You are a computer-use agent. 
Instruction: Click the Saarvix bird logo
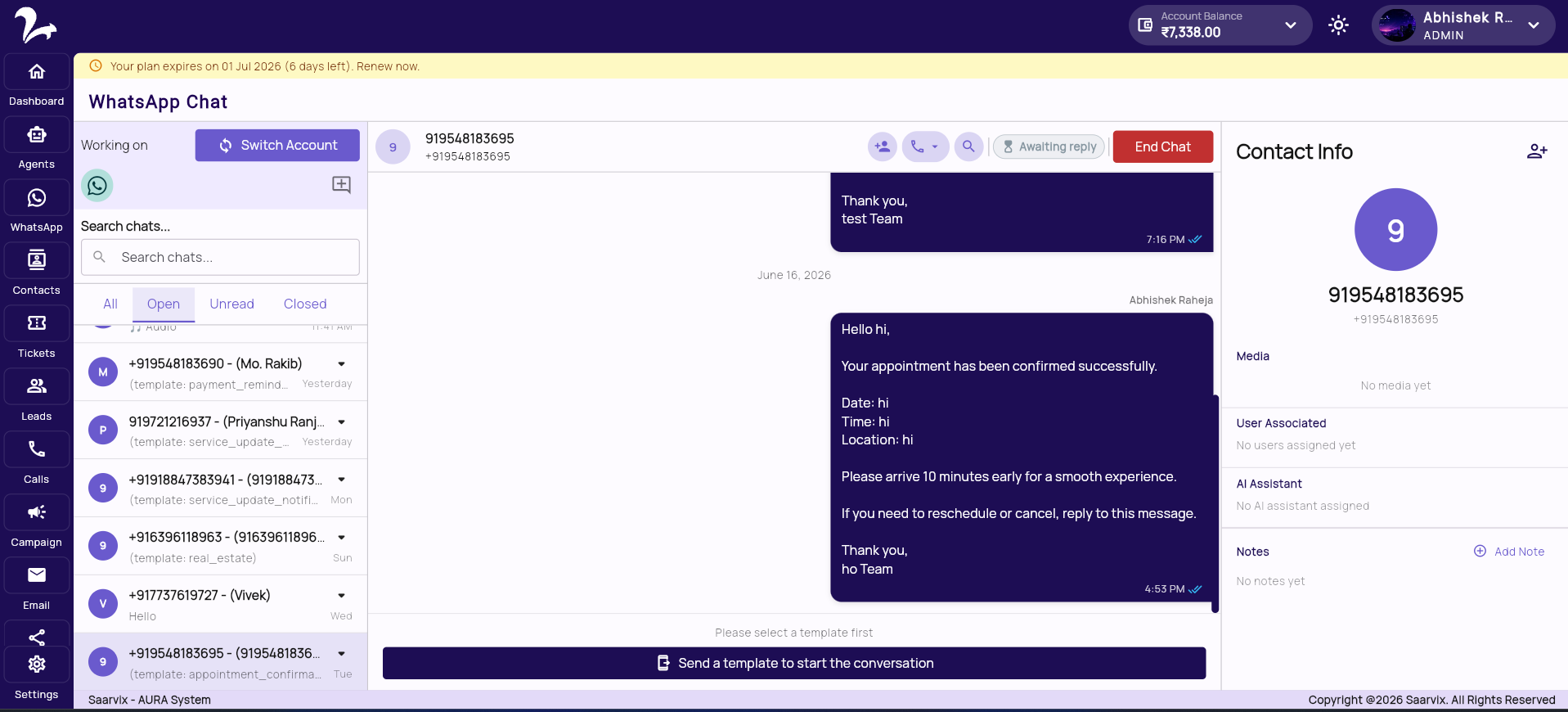(35, 25)
